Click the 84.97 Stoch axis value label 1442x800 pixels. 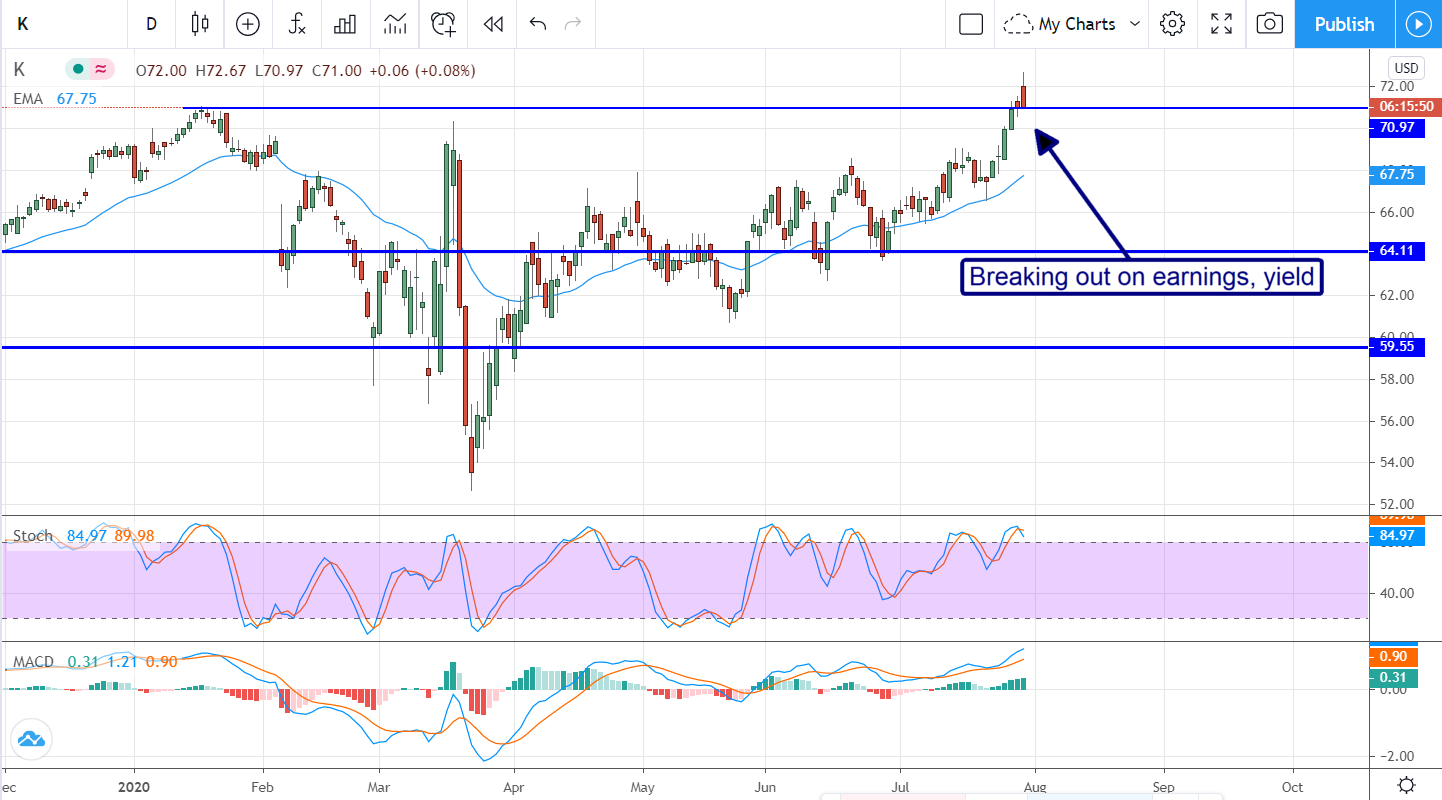(1395, 535)
